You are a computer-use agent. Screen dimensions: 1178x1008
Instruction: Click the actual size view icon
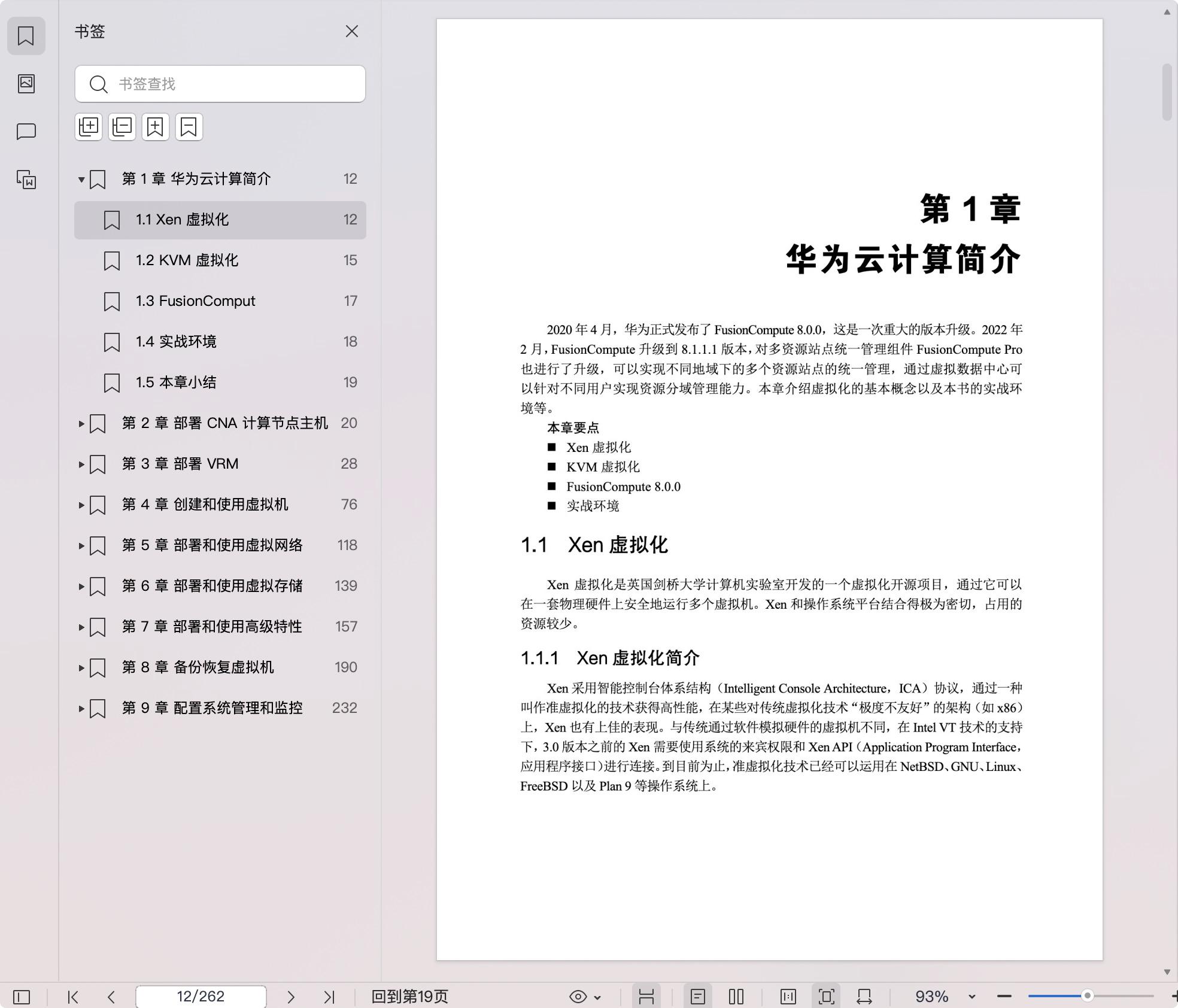(x=788, y=997)
